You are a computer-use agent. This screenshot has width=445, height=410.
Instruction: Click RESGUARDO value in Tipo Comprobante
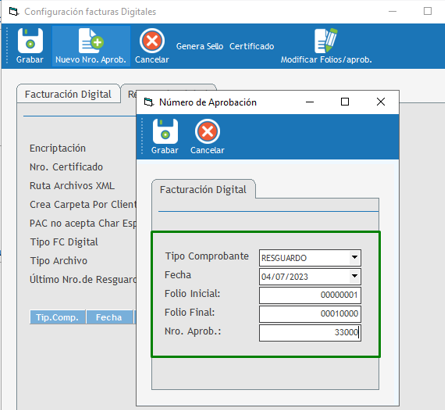(x=284, y=258)
